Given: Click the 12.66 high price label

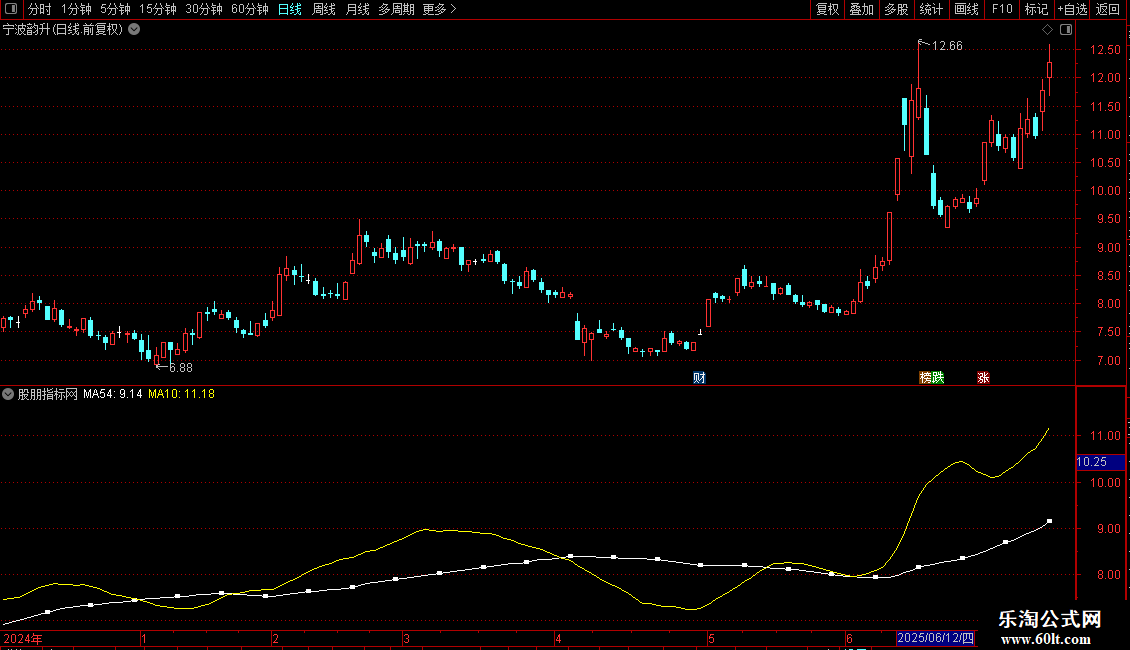Looking at the screenshot, I should (947, 45).
